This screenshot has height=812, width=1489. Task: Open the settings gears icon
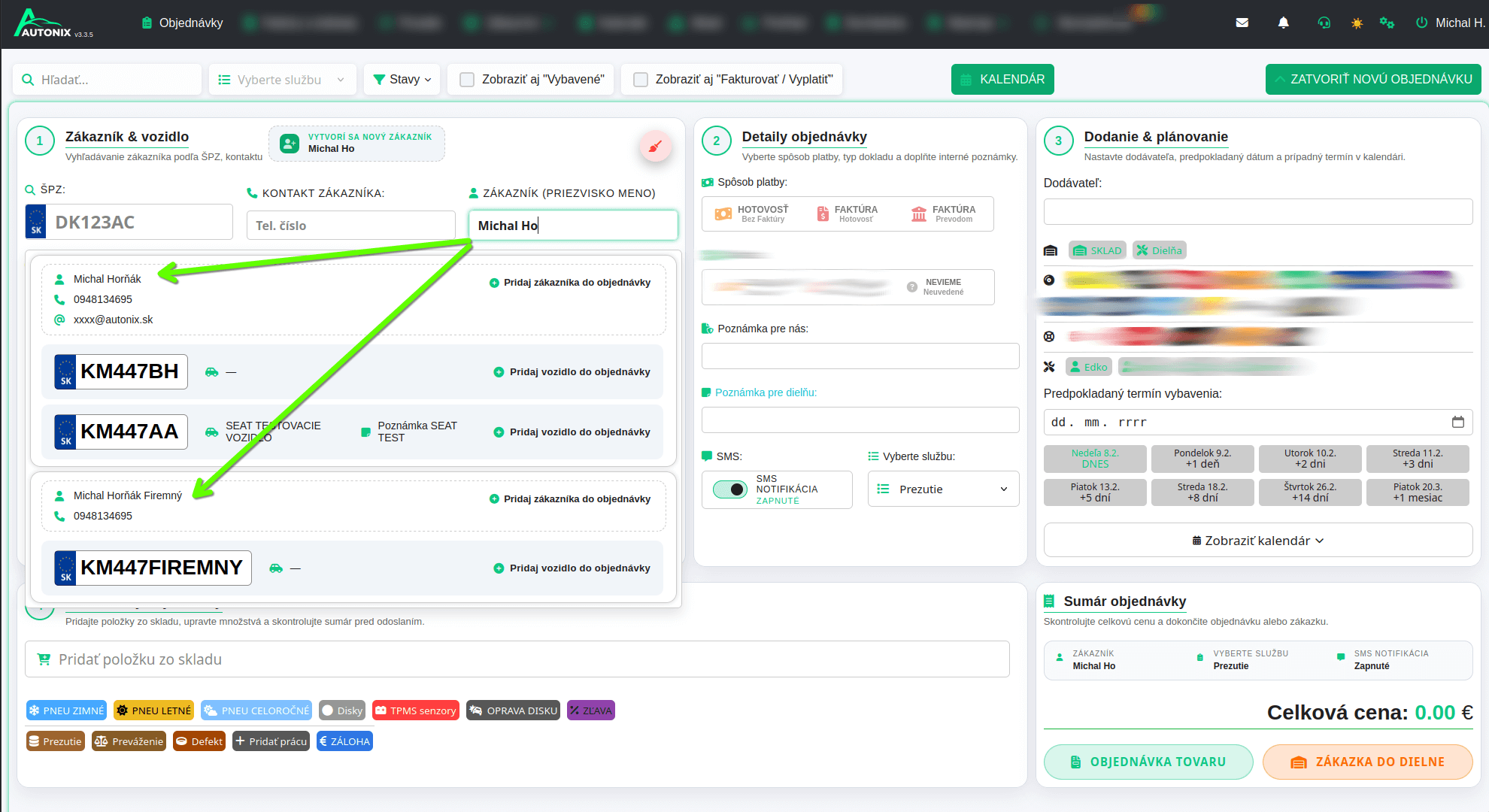point(1387,23)
